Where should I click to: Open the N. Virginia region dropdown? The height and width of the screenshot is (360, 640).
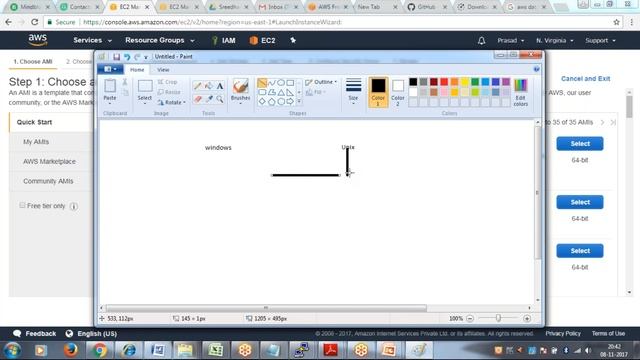click(555, 40)
